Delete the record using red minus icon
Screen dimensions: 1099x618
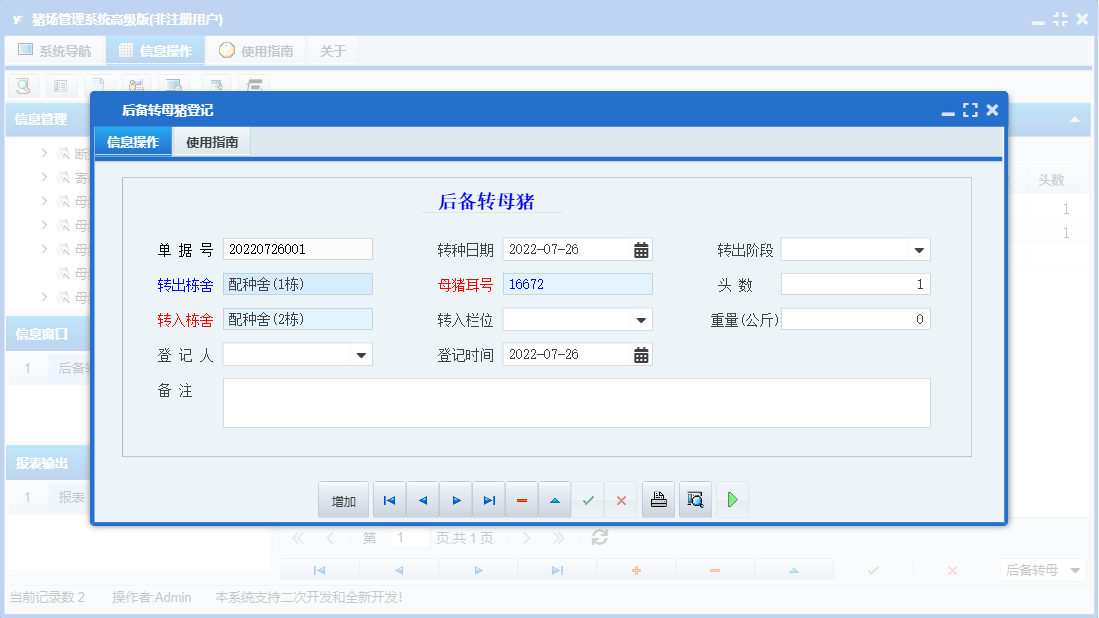(x=521, y=499)
